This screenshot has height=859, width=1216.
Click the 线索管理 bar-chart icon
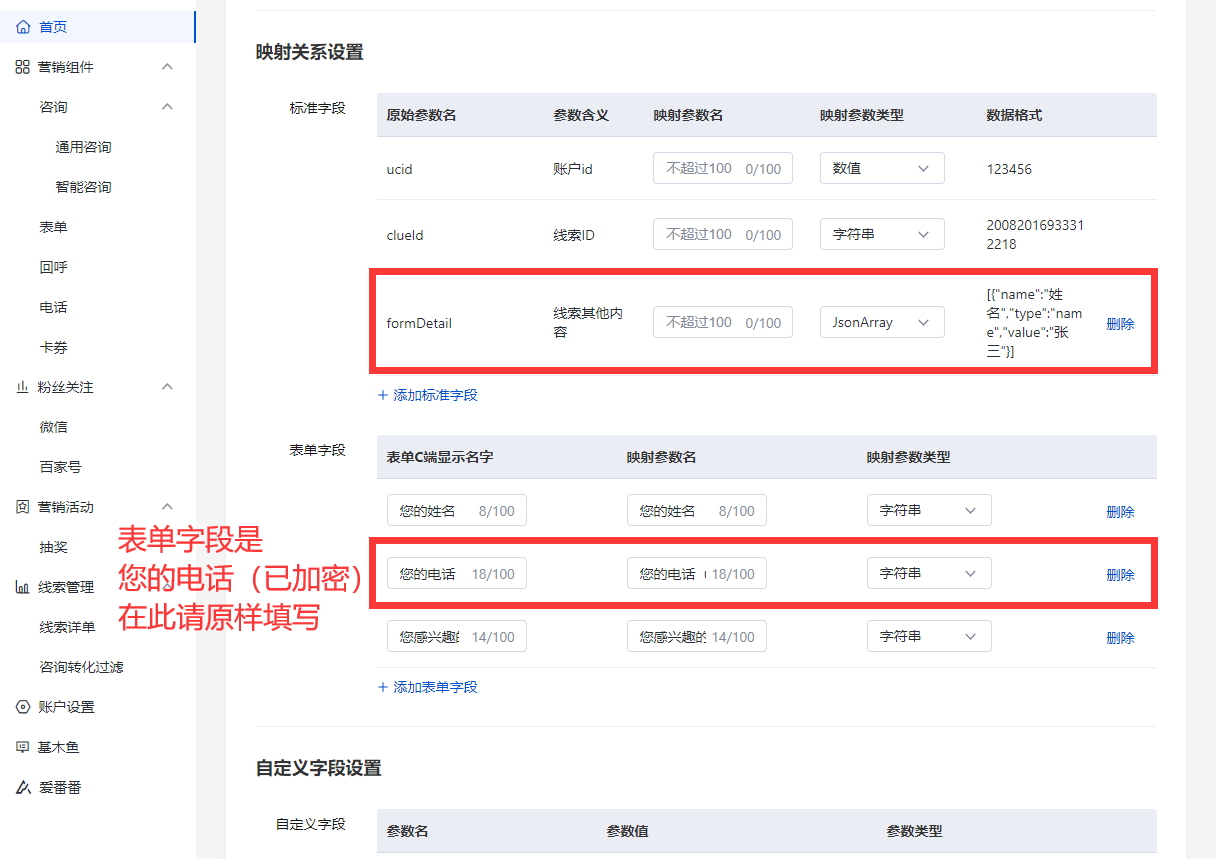[22, 587]
